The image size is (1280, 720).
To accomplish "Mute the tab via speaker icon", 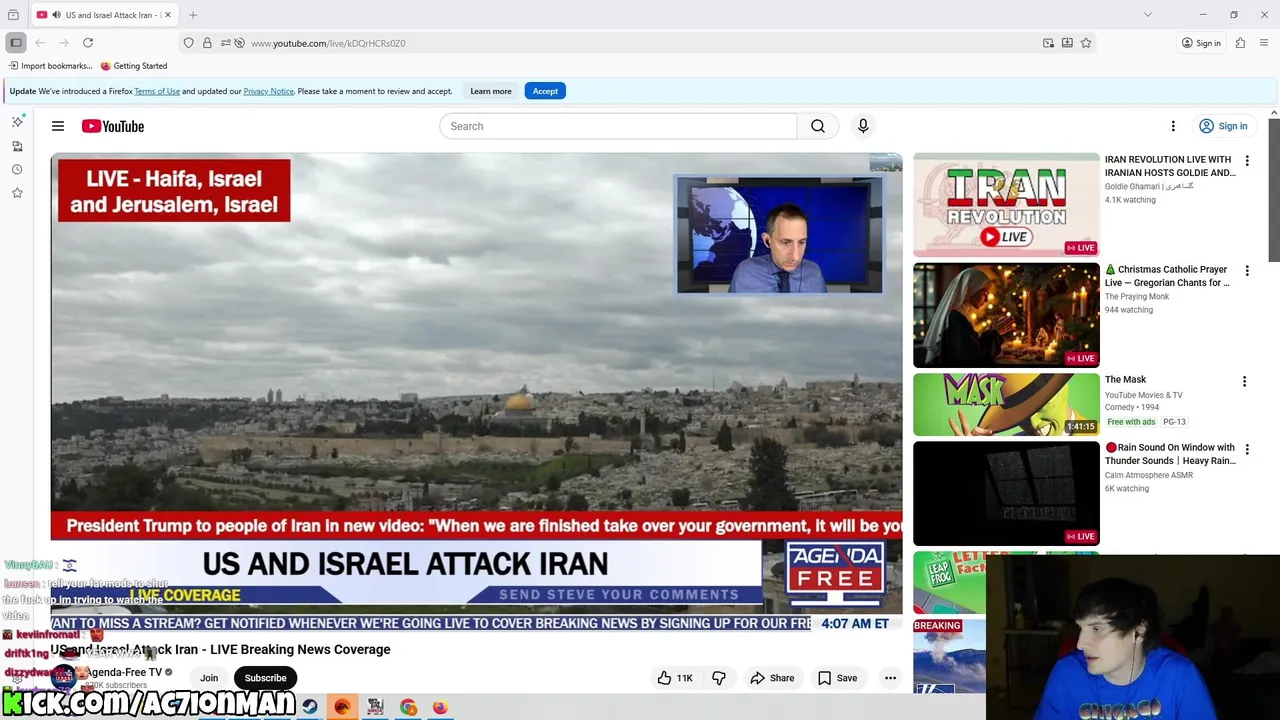I will 56,15.
